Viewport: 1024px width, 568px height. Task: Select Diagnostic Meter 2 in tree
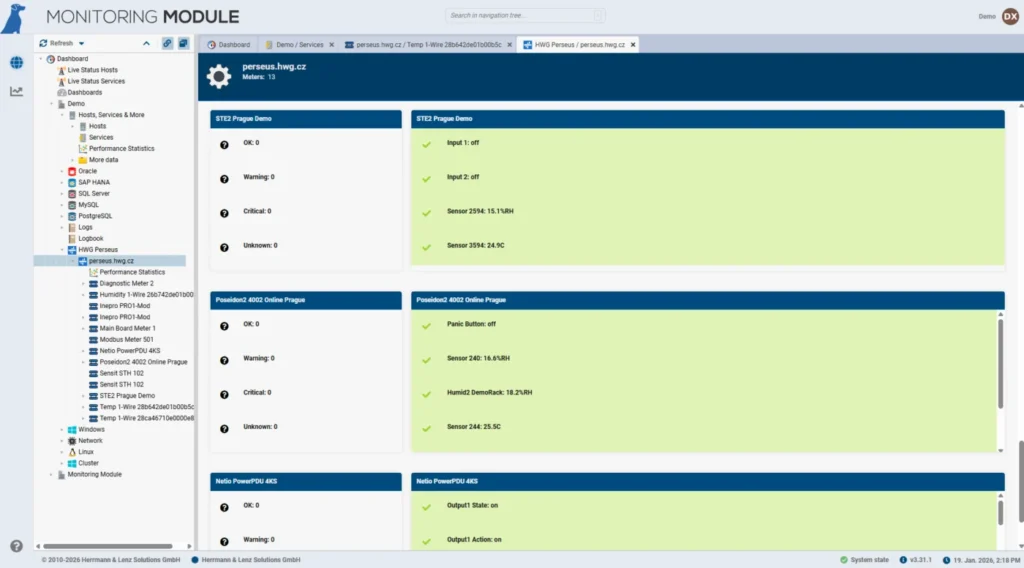point(127,283)
